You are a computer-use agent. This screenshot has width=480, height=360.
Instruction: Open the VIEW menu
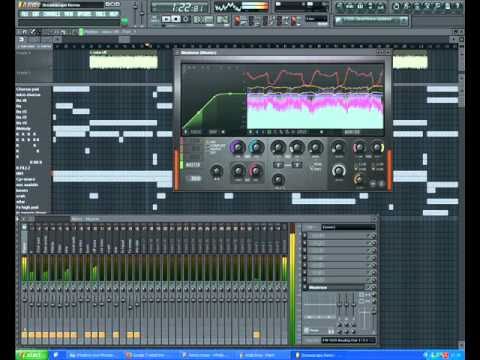click(68, 14)
